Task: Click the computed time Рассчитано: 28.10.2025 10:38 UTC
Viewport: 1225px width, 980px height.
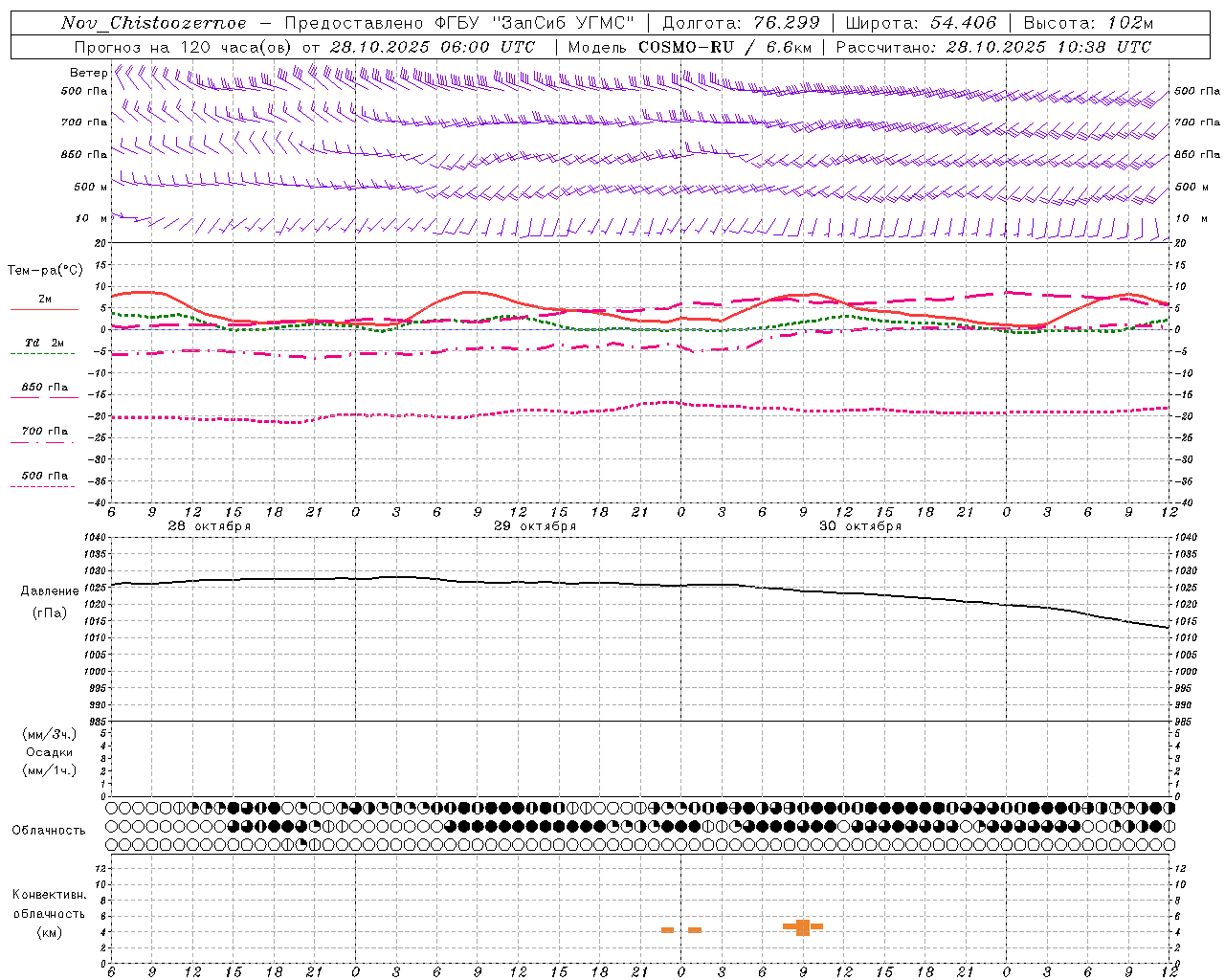Action: pyautogui.click(x=993, y=47)
